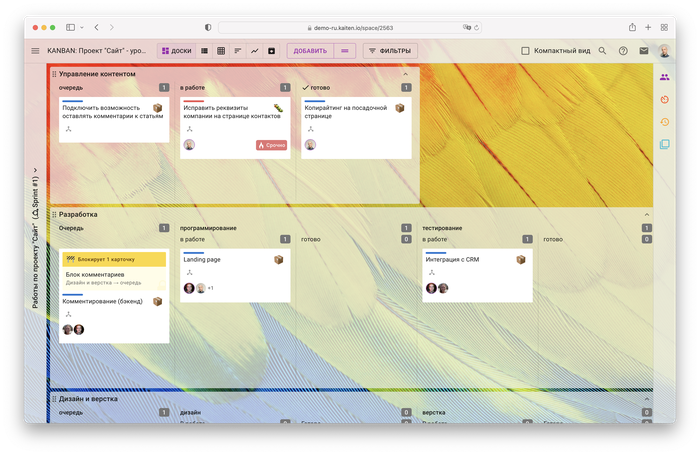Switch to the list view icon
Viewport: 700px width, 455px height.
(204, 50)
